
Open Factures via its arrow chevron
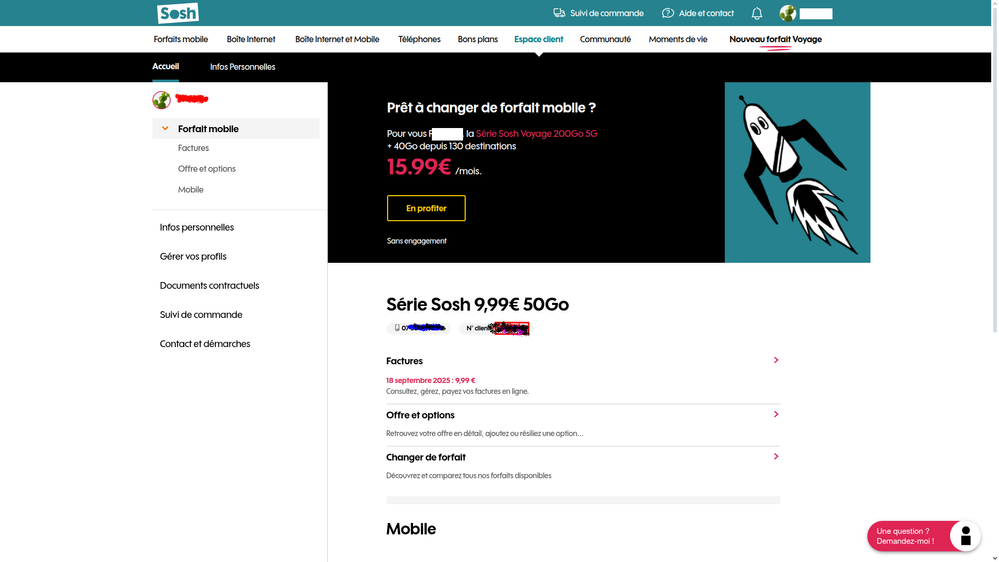pos(775,360)
